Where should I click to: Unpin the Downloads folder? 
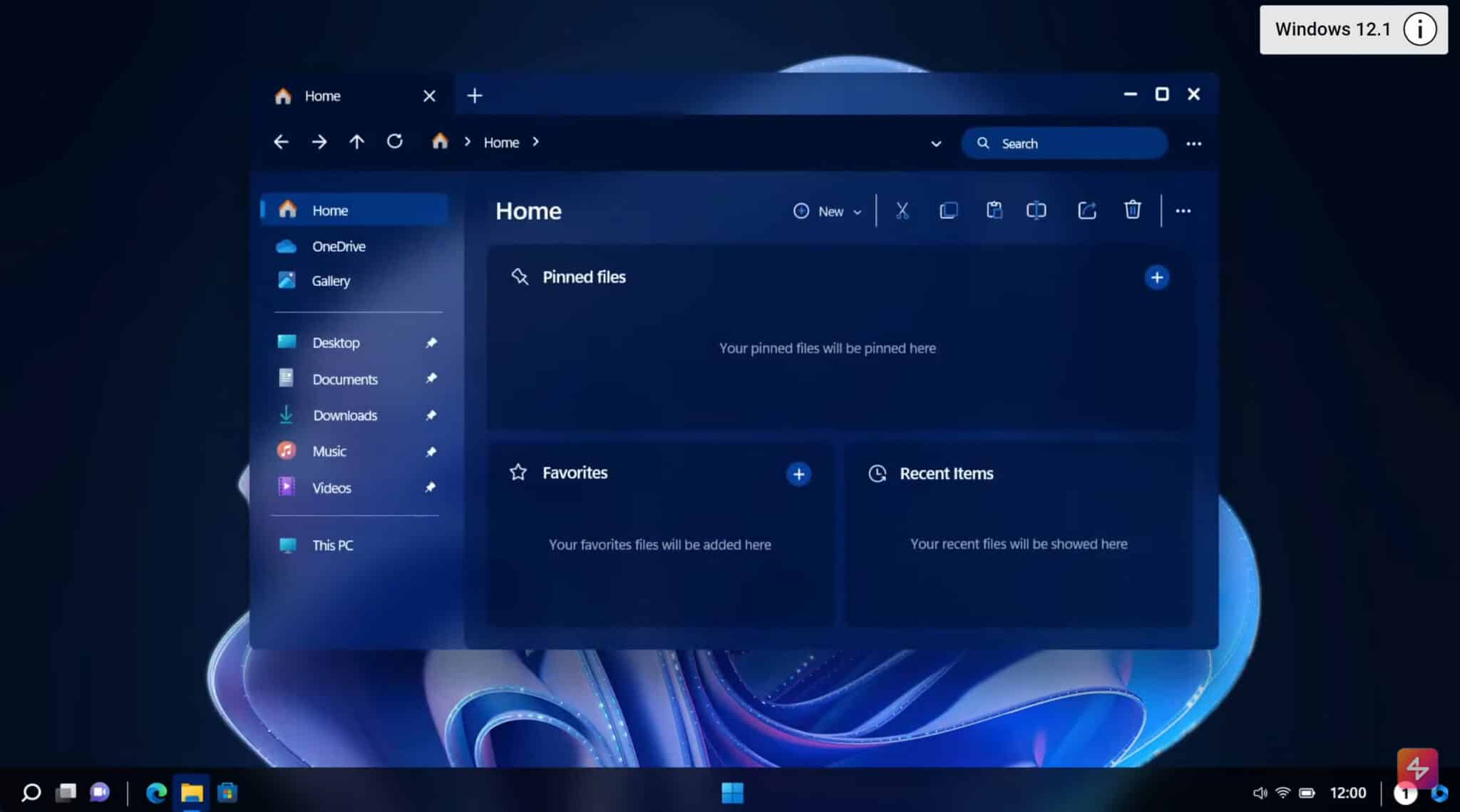pos(432,415)
